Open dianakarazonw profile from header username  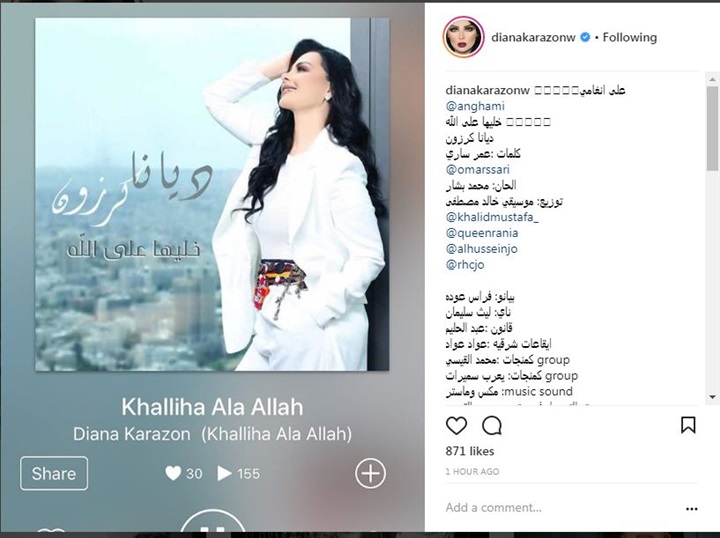(533, 37)
